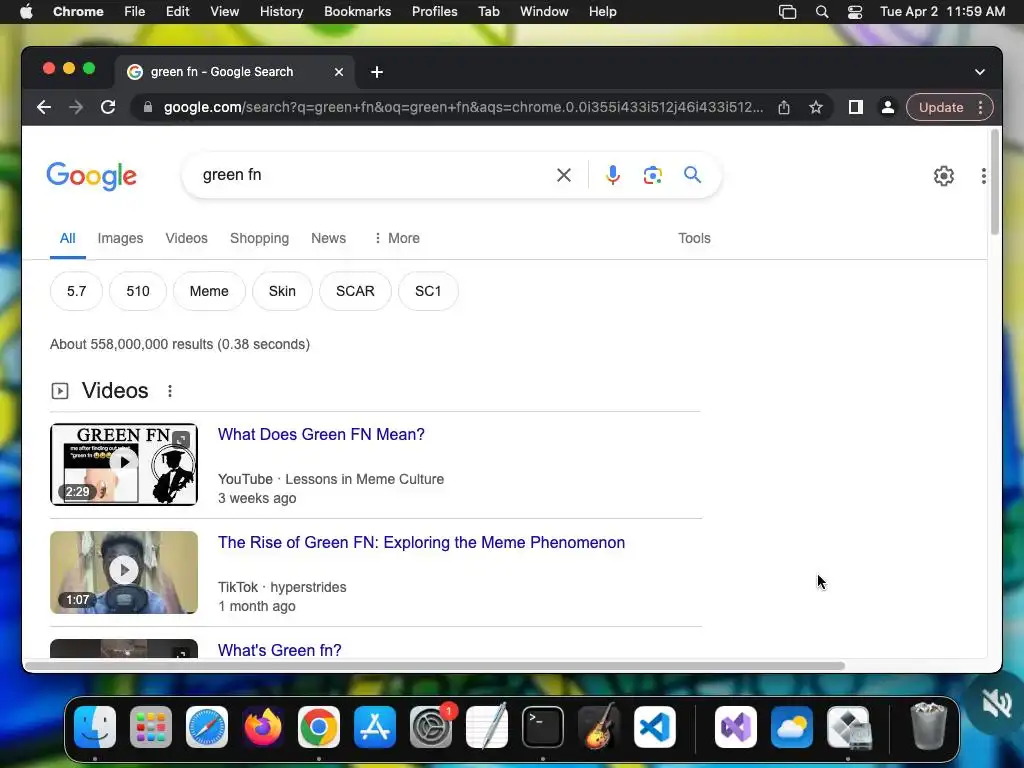This screenshot has height=768, width=1024.
Task: Select the Meme filter chip
Action: [209, 291]
